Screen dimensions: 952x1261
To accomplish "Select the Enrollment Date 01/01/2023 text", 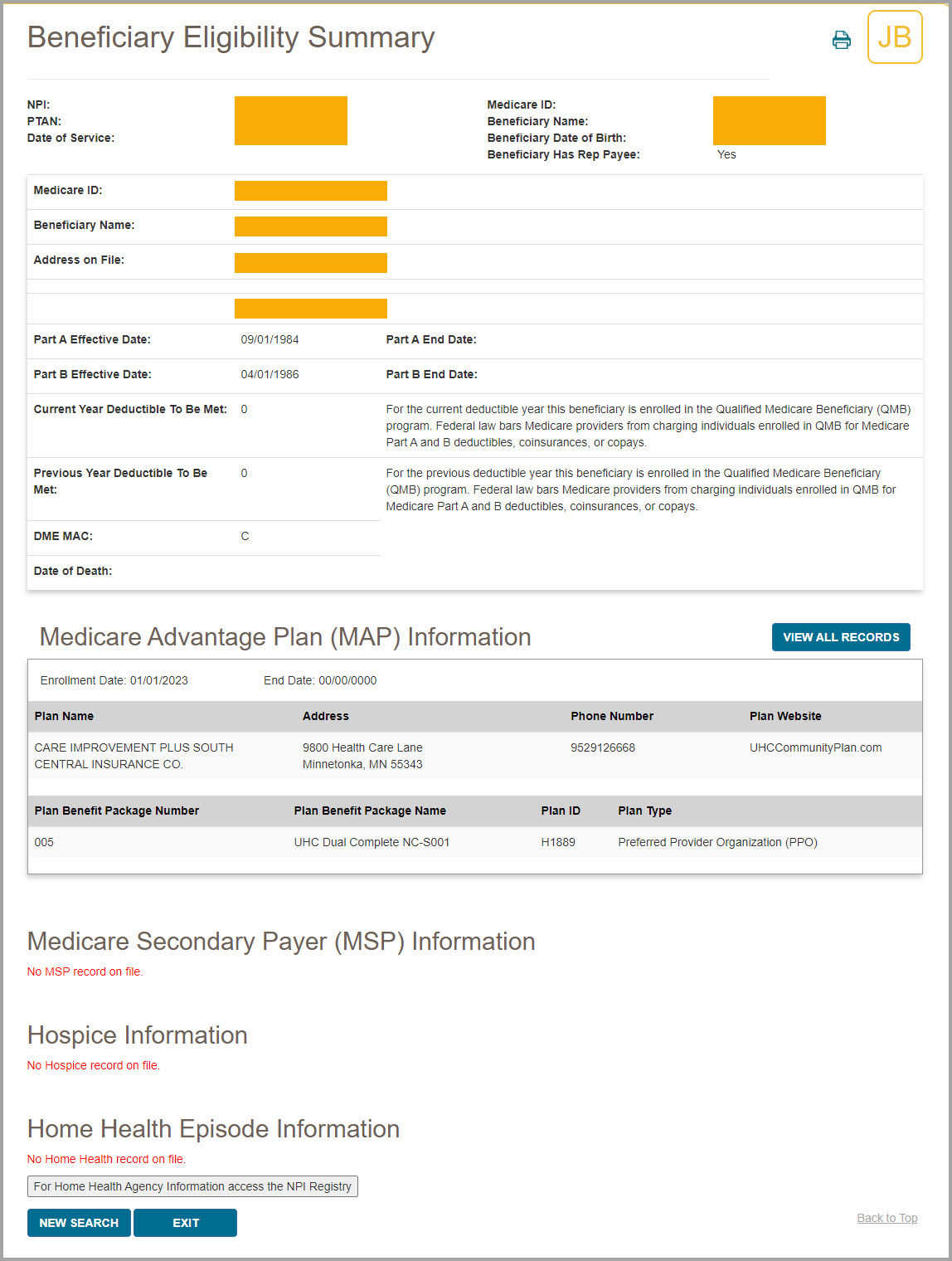I will click(114, 680).
